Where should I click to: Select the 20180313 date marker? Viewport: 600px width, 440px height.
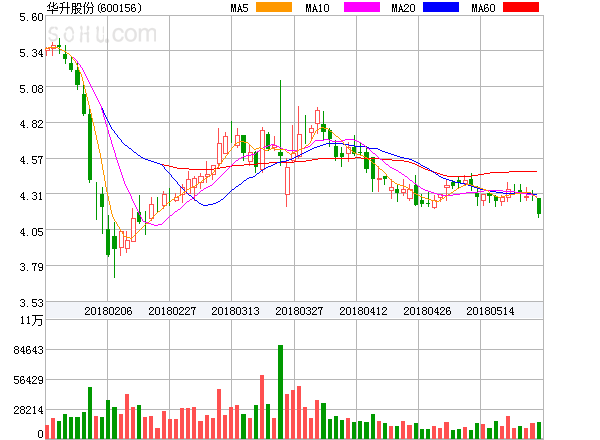click(236, 311)
